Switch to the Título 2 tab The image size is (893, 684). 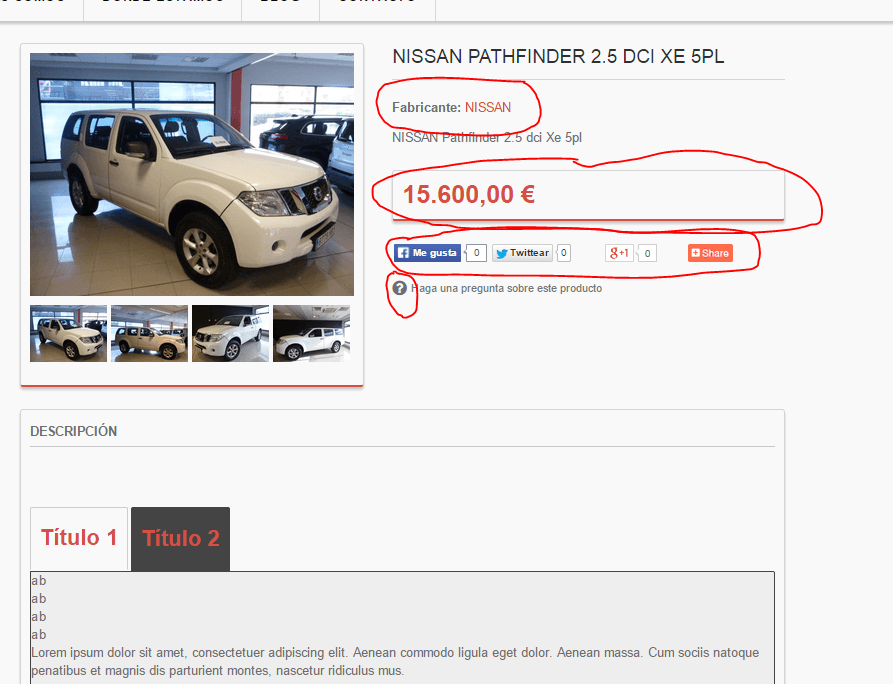click(x=181, y=539)
